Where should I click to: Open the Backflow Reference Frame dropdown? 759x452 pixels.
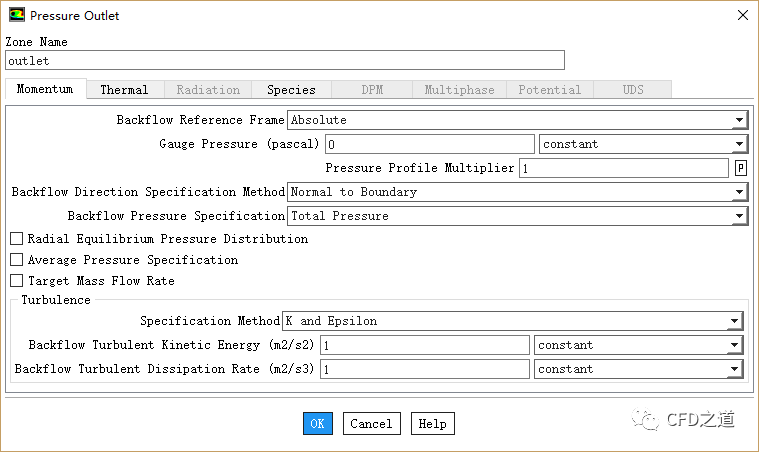point(739,120)
